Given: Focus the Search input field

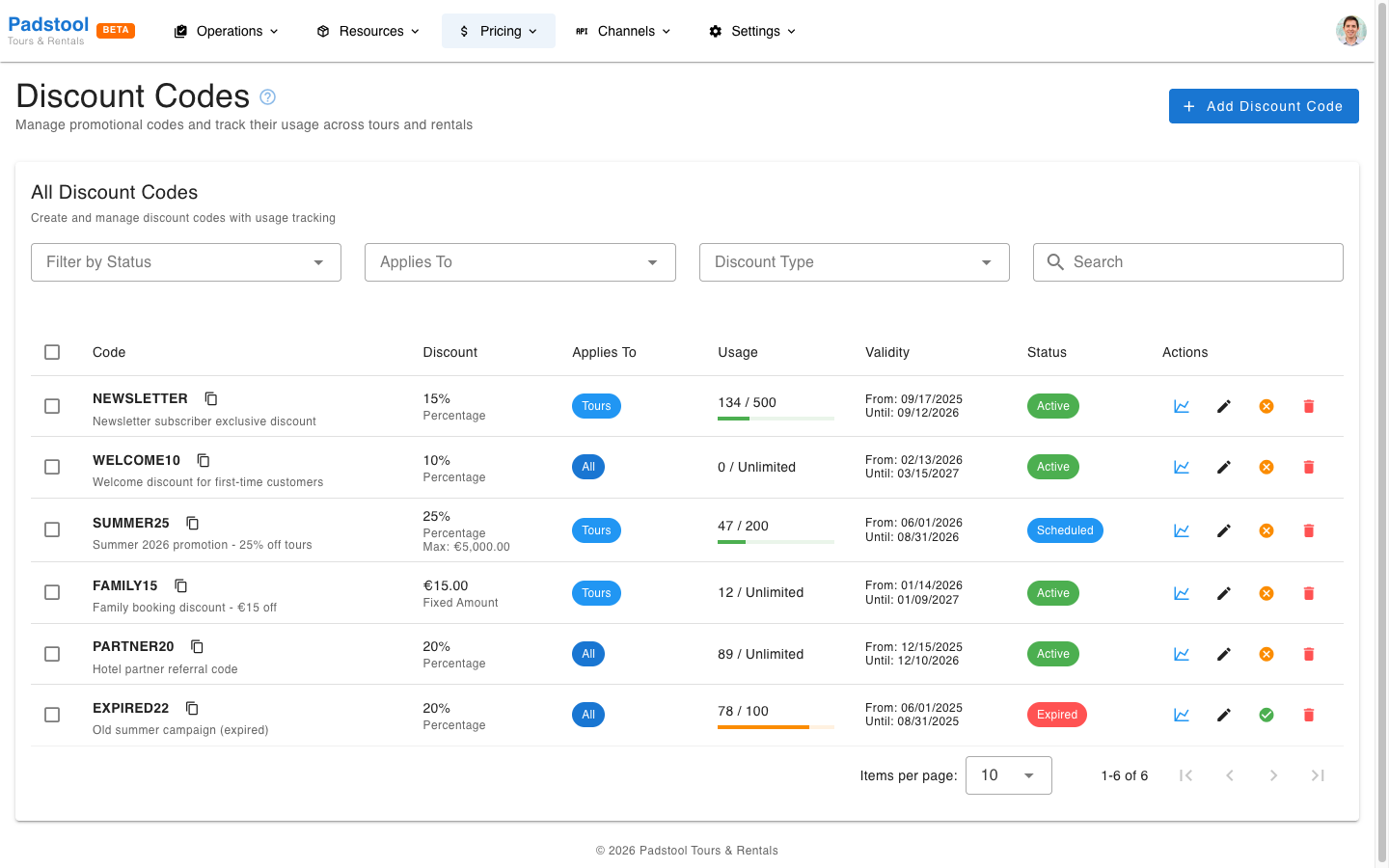Looking at the screenshot, I should click(1188, 262).
